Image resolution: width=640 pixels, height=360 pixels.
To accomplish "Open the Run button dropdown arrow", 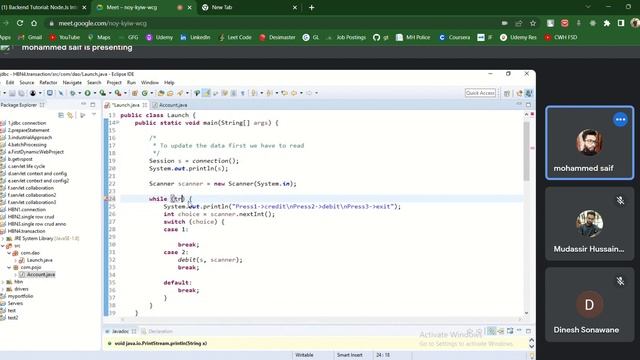I will pyautogui.click(x=95, y=93).
